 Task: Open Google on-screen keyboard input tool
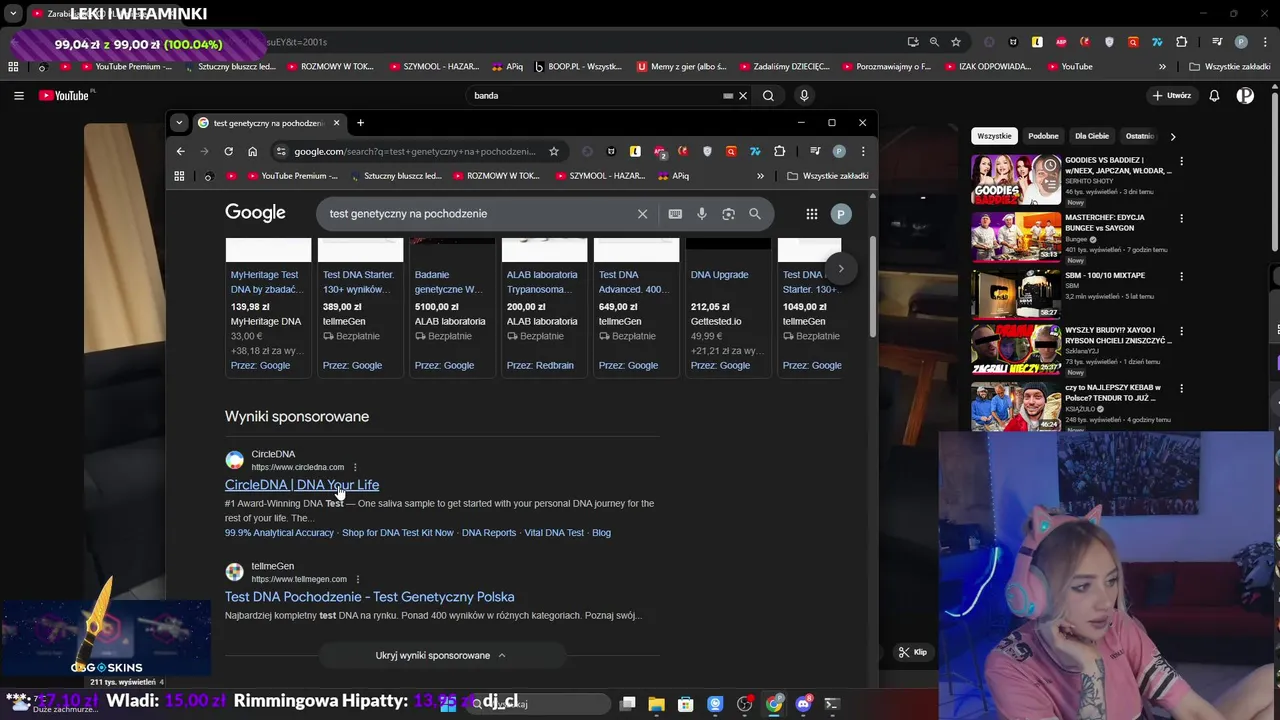(675, 214)
